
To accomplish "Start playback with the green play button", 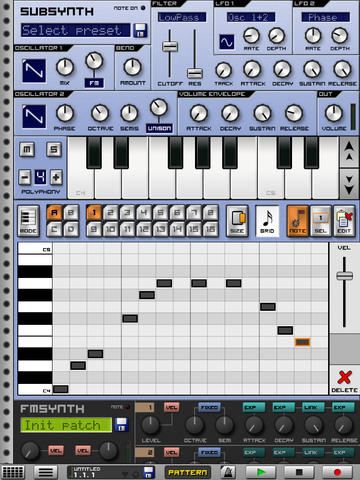I will (x=261, y=472).
